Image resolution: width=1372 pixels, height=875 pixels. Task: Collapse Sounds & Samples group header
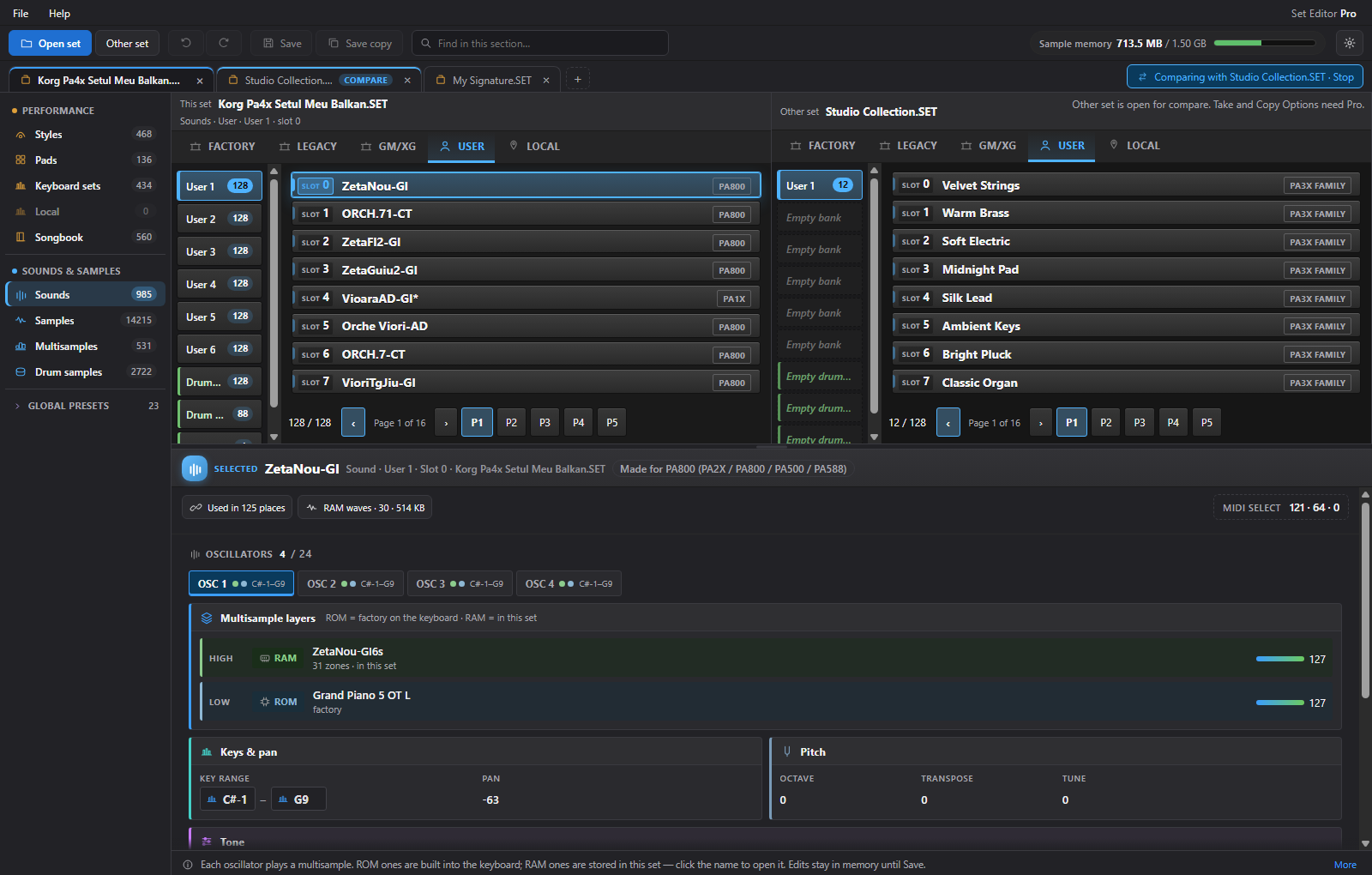[x=84, y=271]
